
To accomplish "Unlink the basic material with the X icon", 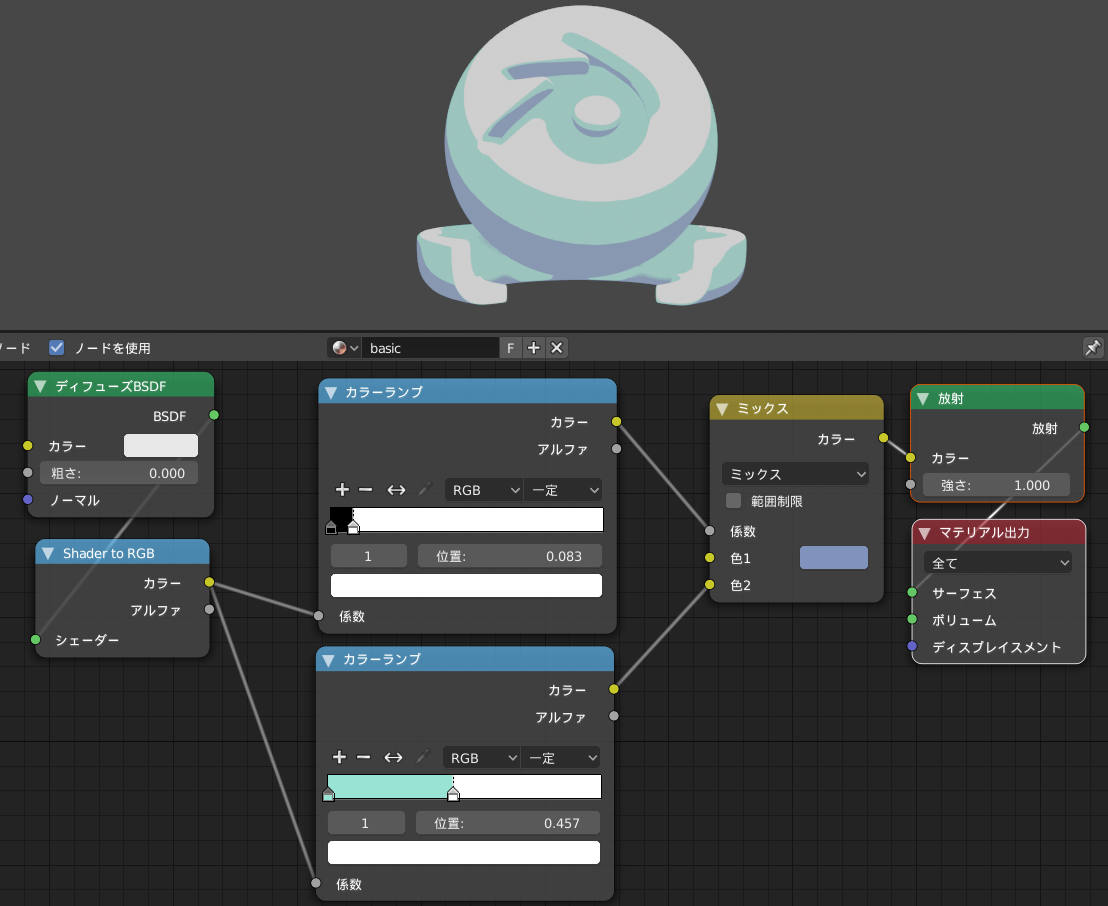I will (x=557, y=348).
